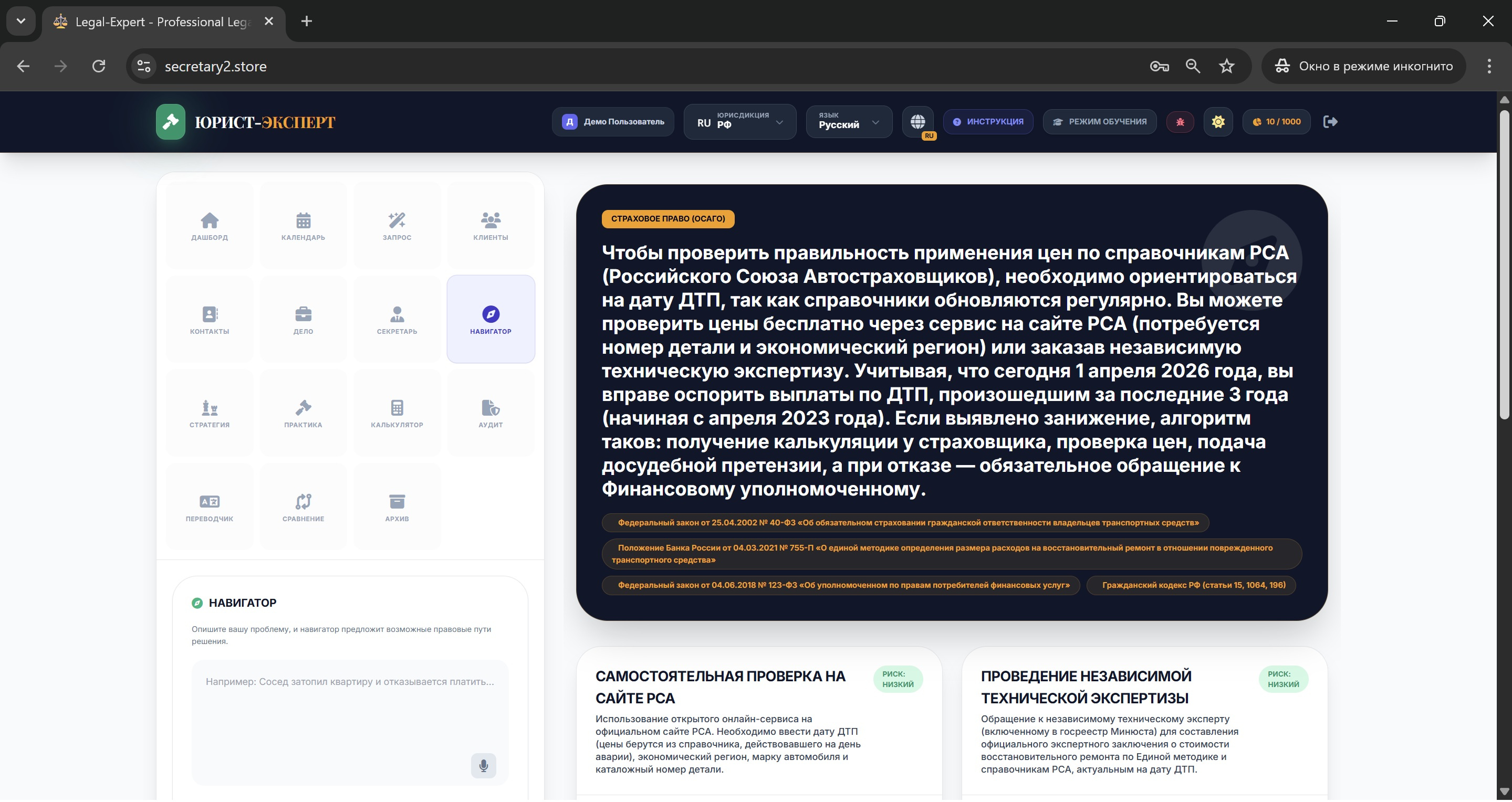Image resolution: width=1512 pixels, height=802 pixels.
Task: Toggle Режим обучения training mode
Action: click(x=1099, y=121)
